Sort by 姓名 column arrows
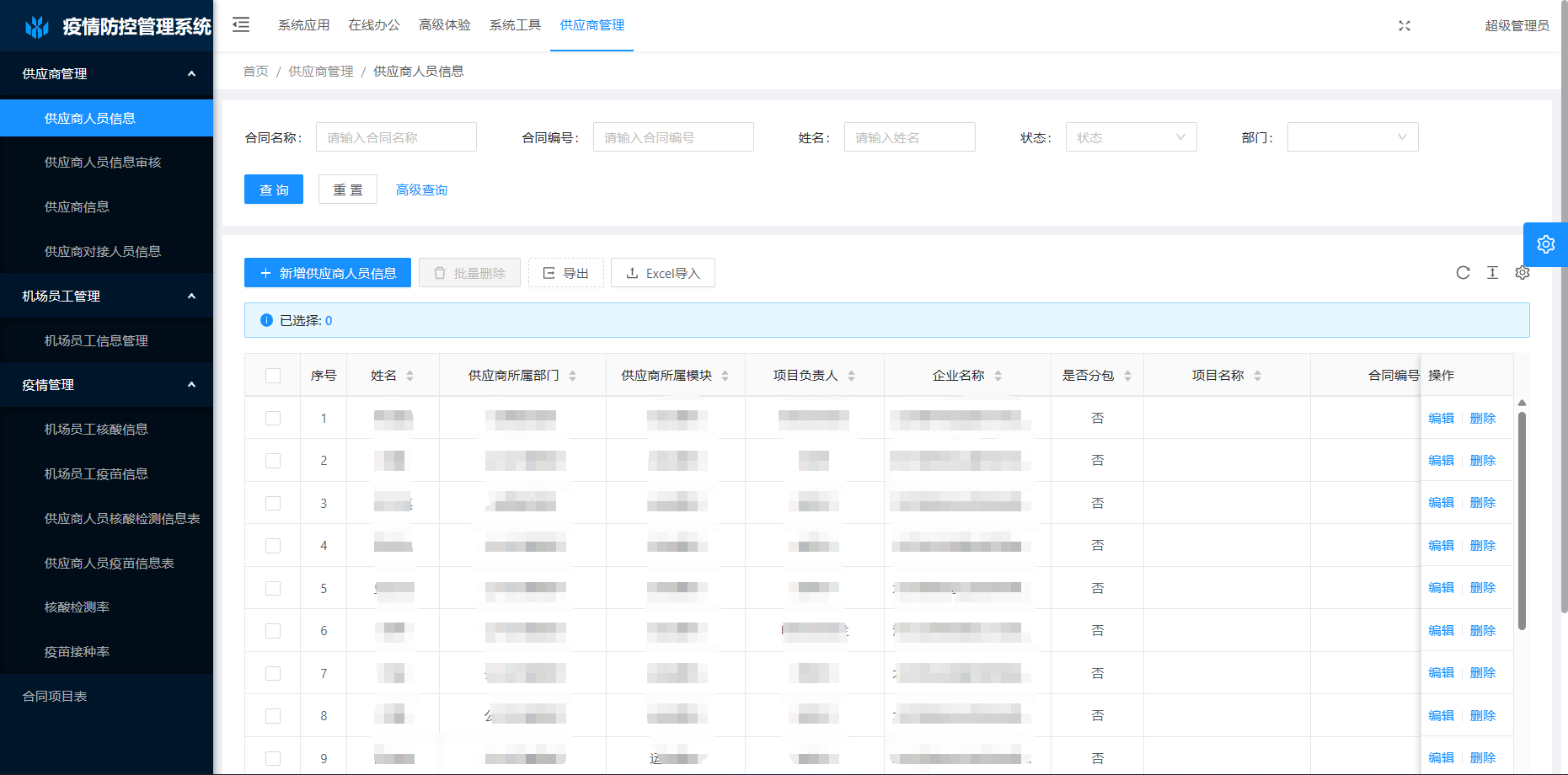Screen dimensions: 1568x775 (409, 376)
